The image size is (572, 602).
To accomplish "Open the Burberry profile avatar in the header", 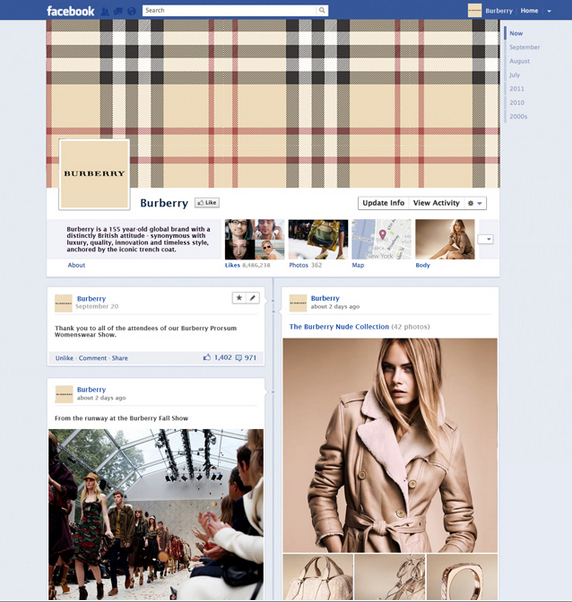I will (474, 10).
